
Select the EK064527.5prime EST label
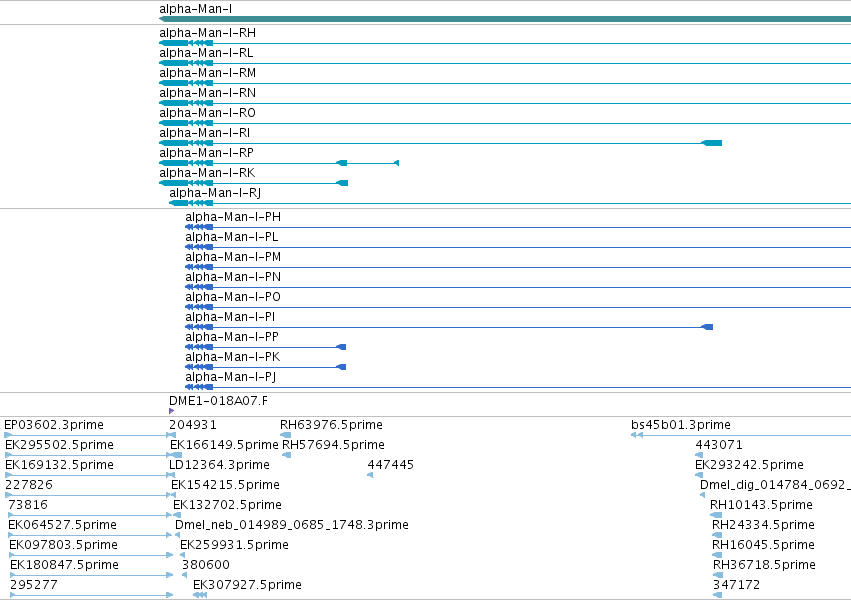coord(62,526)
